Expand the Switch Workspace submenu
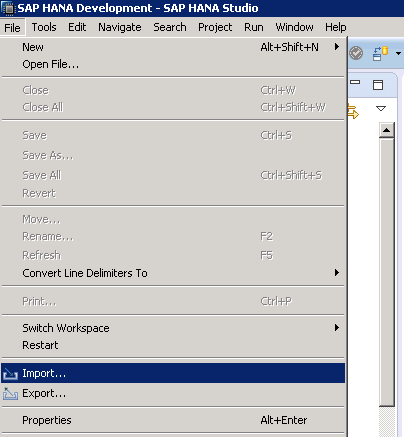This screenshot has width=404, height=437. (x=173, y=328)
